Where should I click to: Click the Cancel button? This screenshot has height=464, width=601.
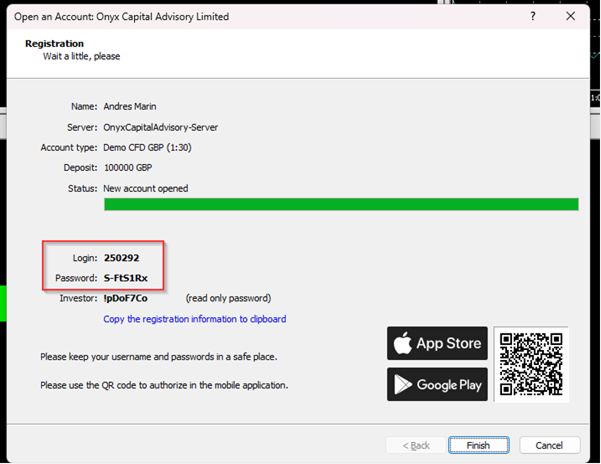[x=549, y=445]
